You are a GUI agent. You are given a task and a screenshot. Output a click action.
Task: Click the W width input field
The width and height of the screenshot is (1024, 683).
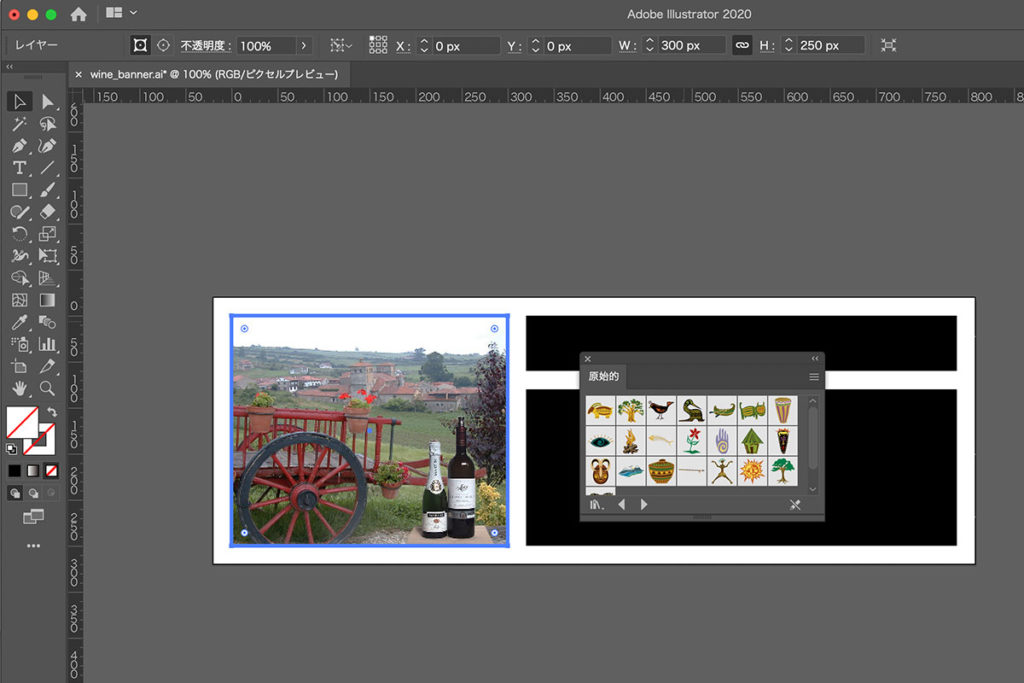pyautogui.click(x=692, y=46)
